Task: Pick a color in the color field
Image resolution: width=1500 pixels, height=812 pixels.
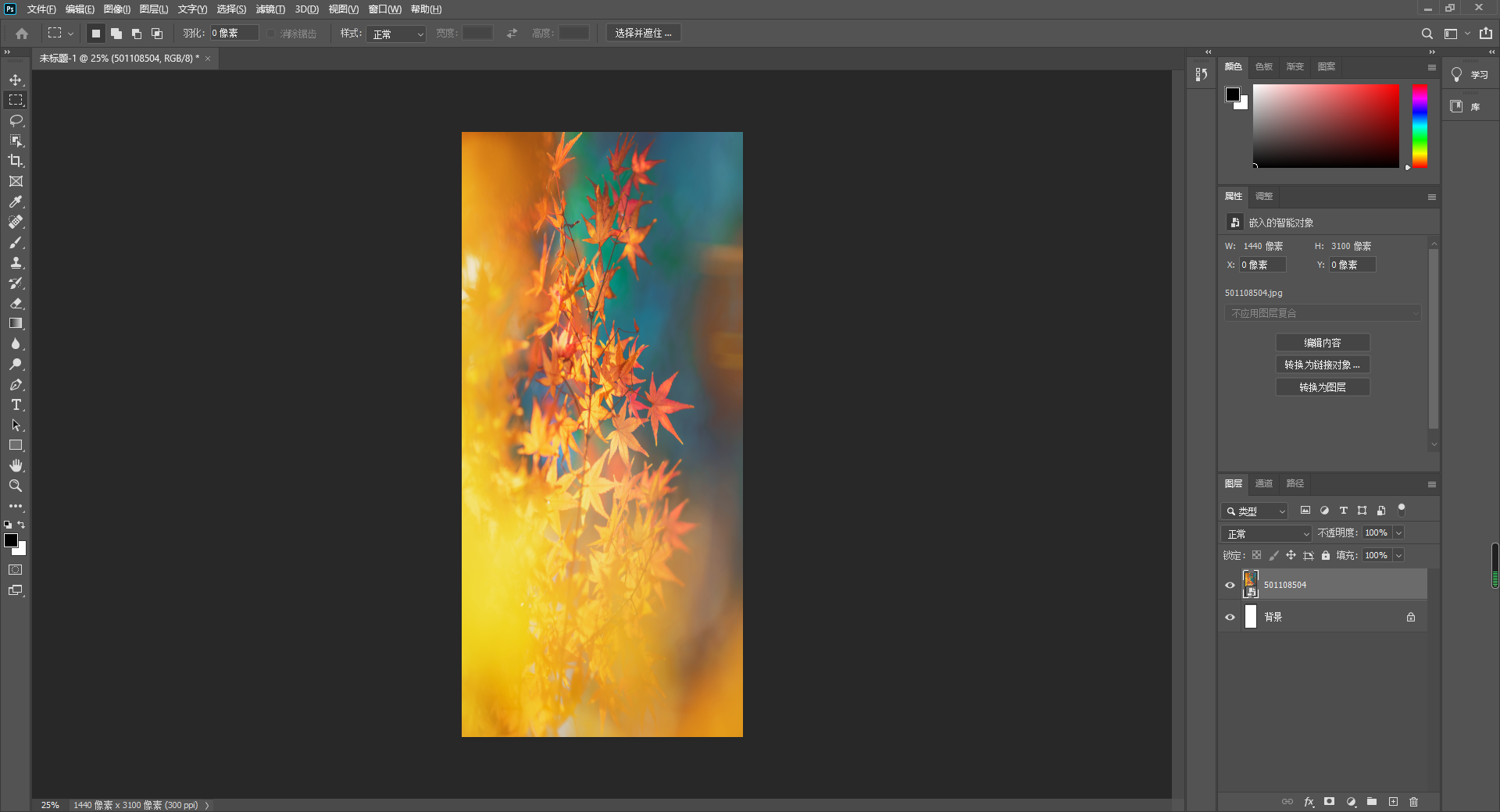Action: click(x=1326, y=126)
